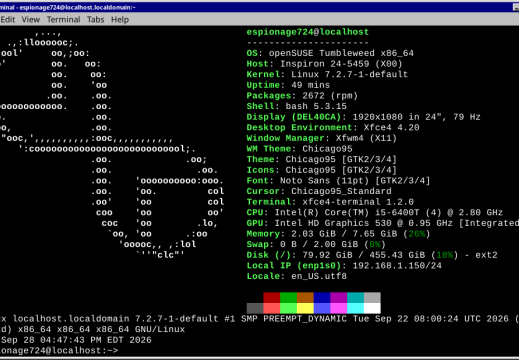Viewport: 519px width, 360px height.
Task: Click the Uptime 49 mins line
Action: (288, 85)
